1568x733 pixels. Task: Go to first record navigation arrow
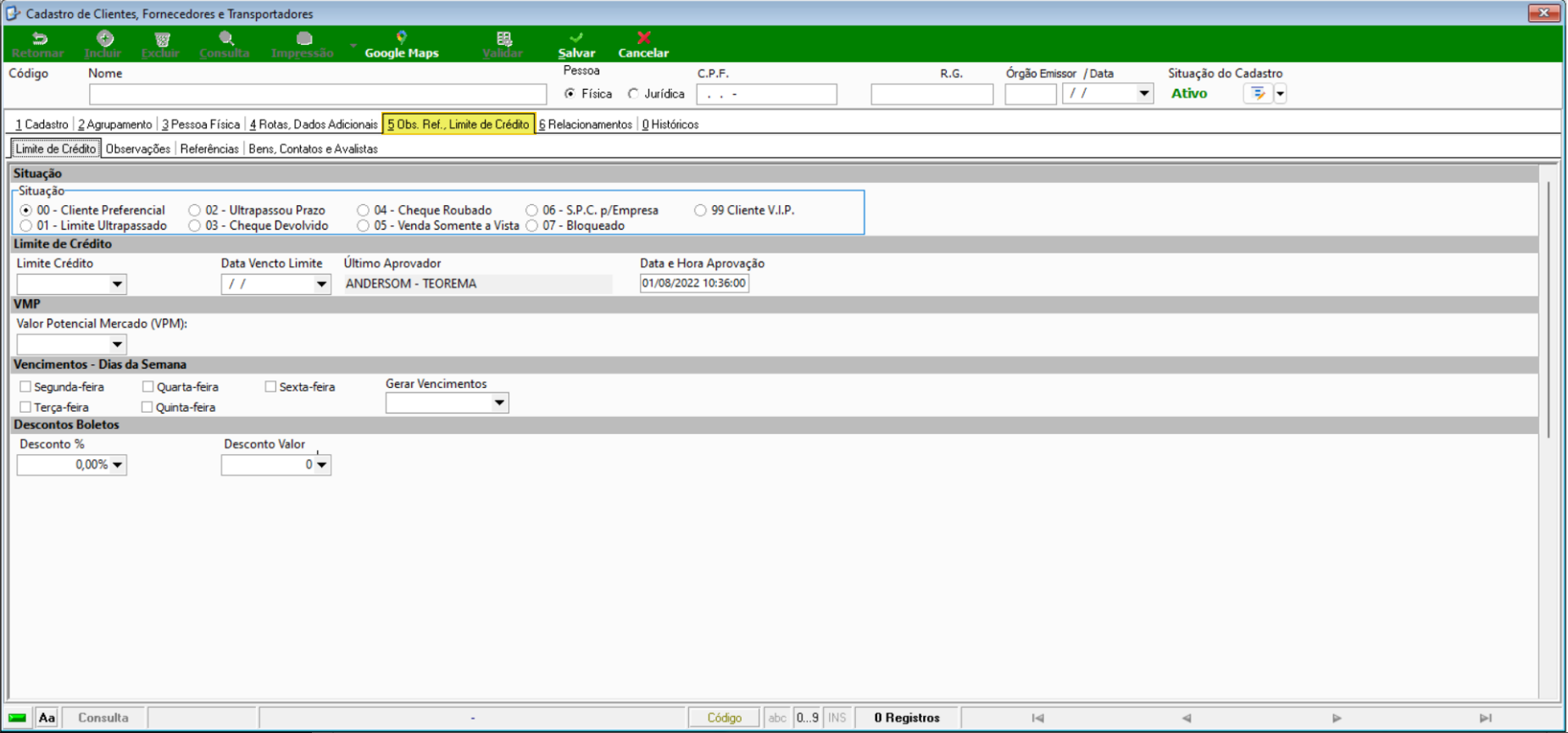[x=1037, y=718]
